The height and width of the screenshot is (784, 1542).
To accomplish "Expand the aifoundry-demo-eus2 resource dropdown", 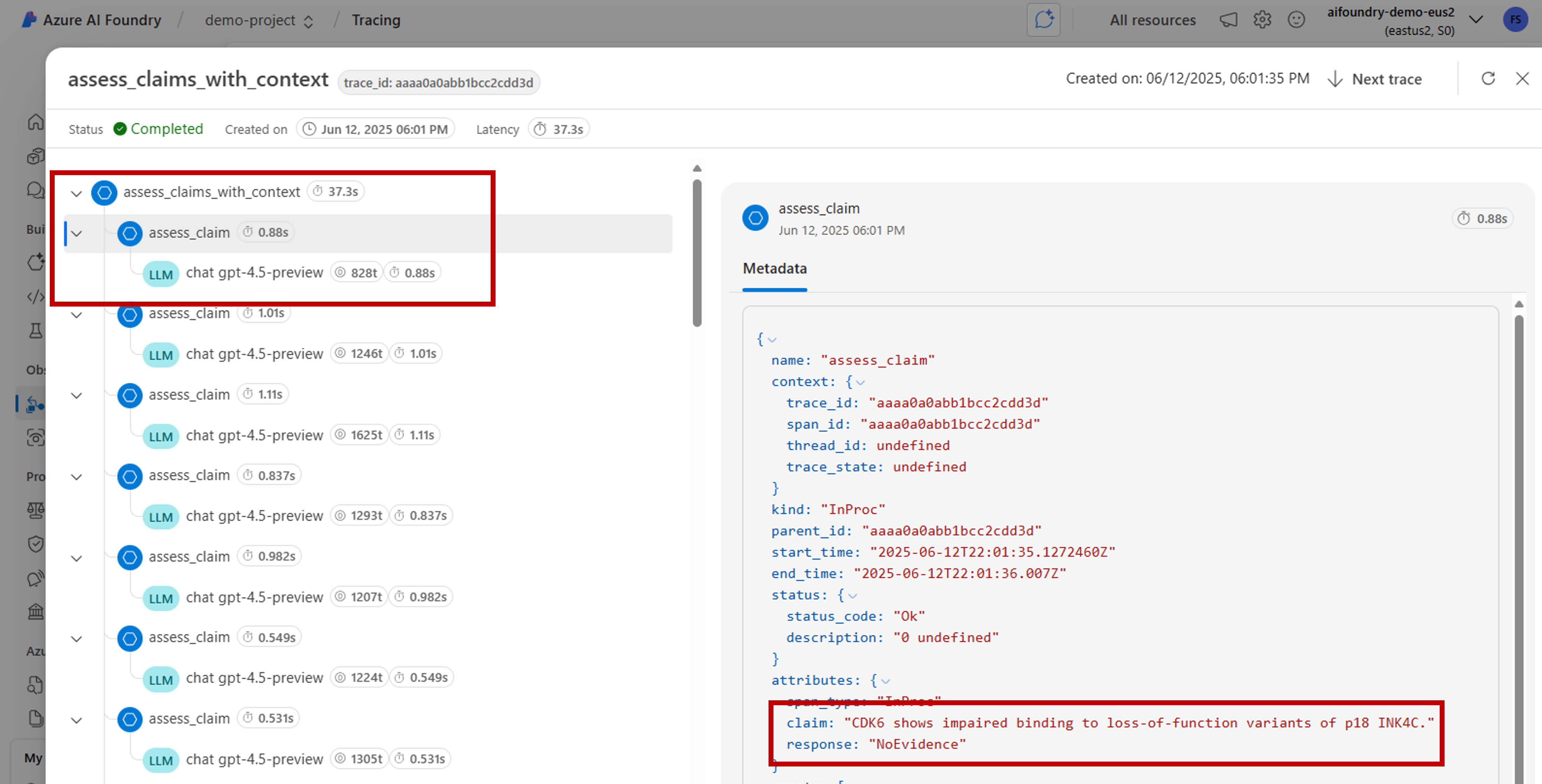I will [1476, 20].
